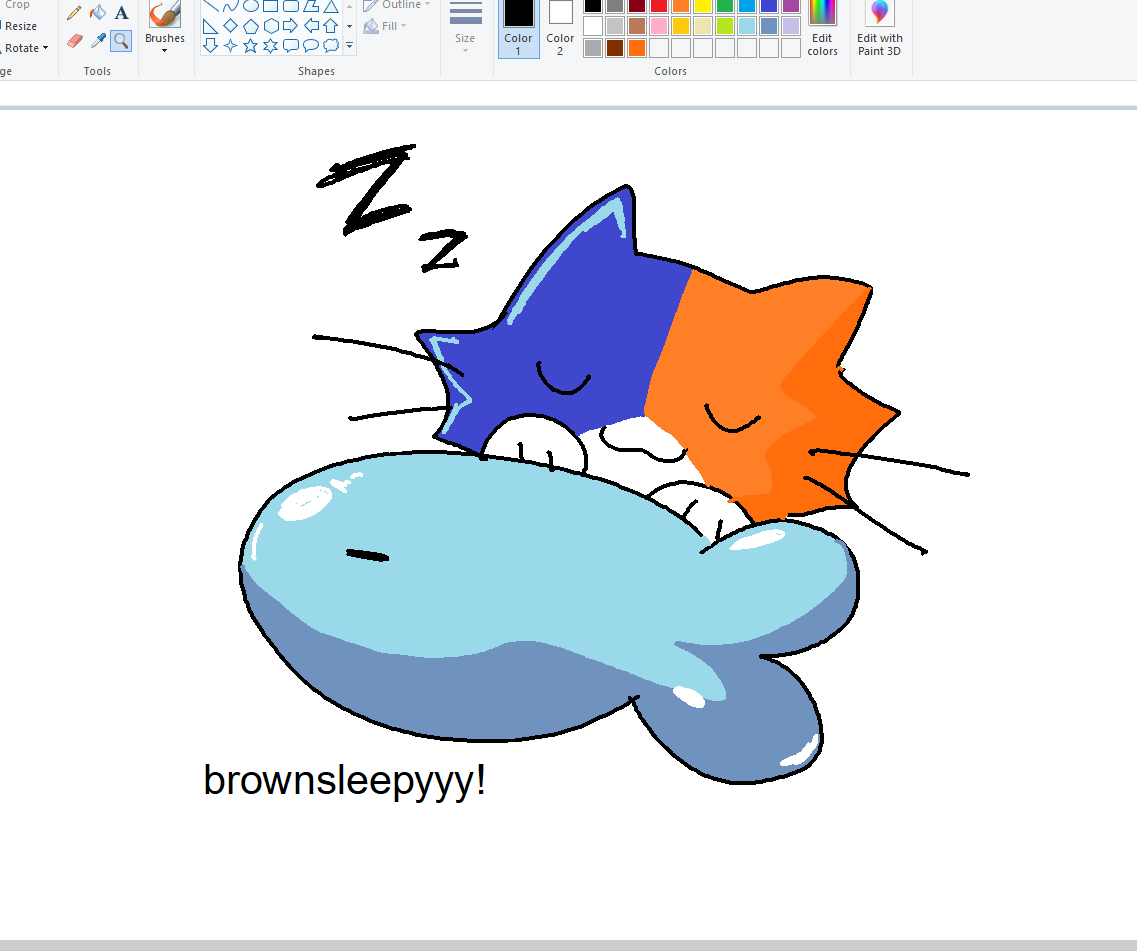
Task: Choose the right arrow shape
Action: [291, 27]
